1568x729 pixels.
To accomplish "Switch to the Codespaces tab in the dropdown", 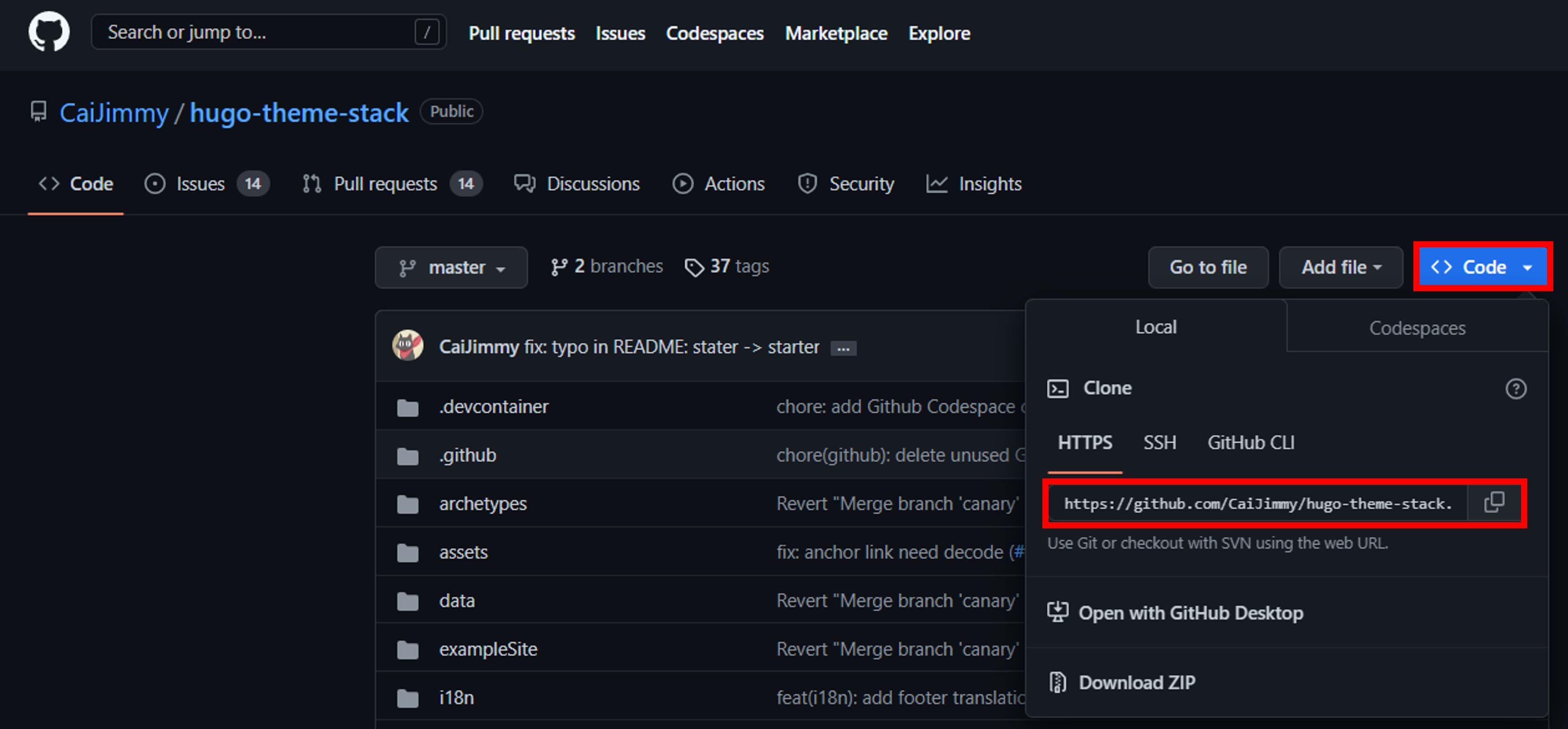I will tap(1417, 328).
